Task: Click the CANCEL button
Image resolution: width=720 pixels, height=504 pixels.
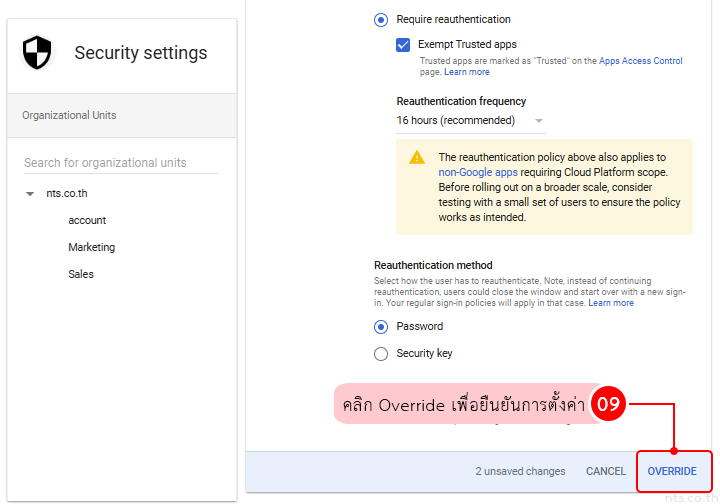Action: [x=606, y=471]
